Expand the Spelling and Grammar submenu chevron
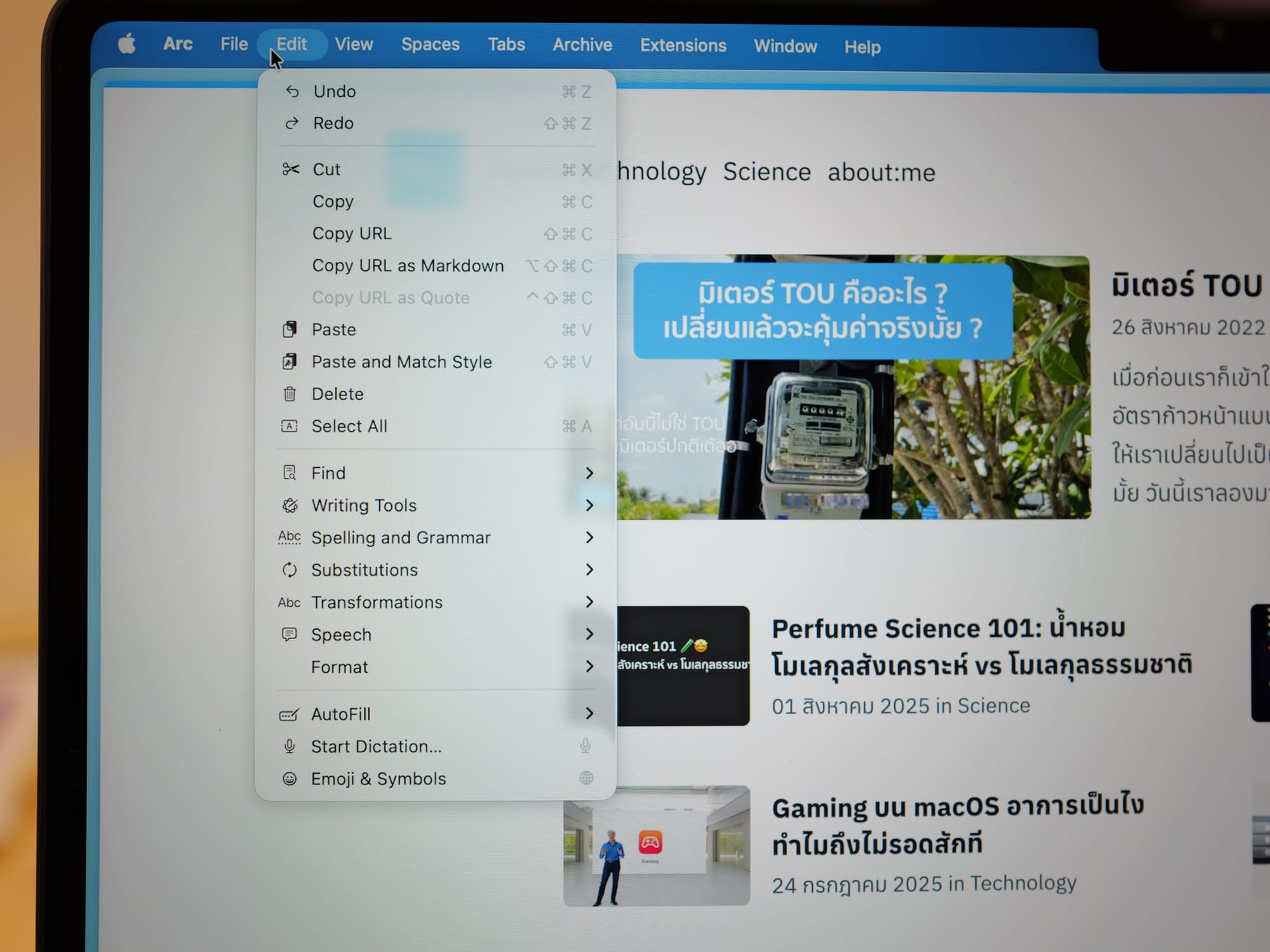The image size is (1270, 952). point(589,538)
